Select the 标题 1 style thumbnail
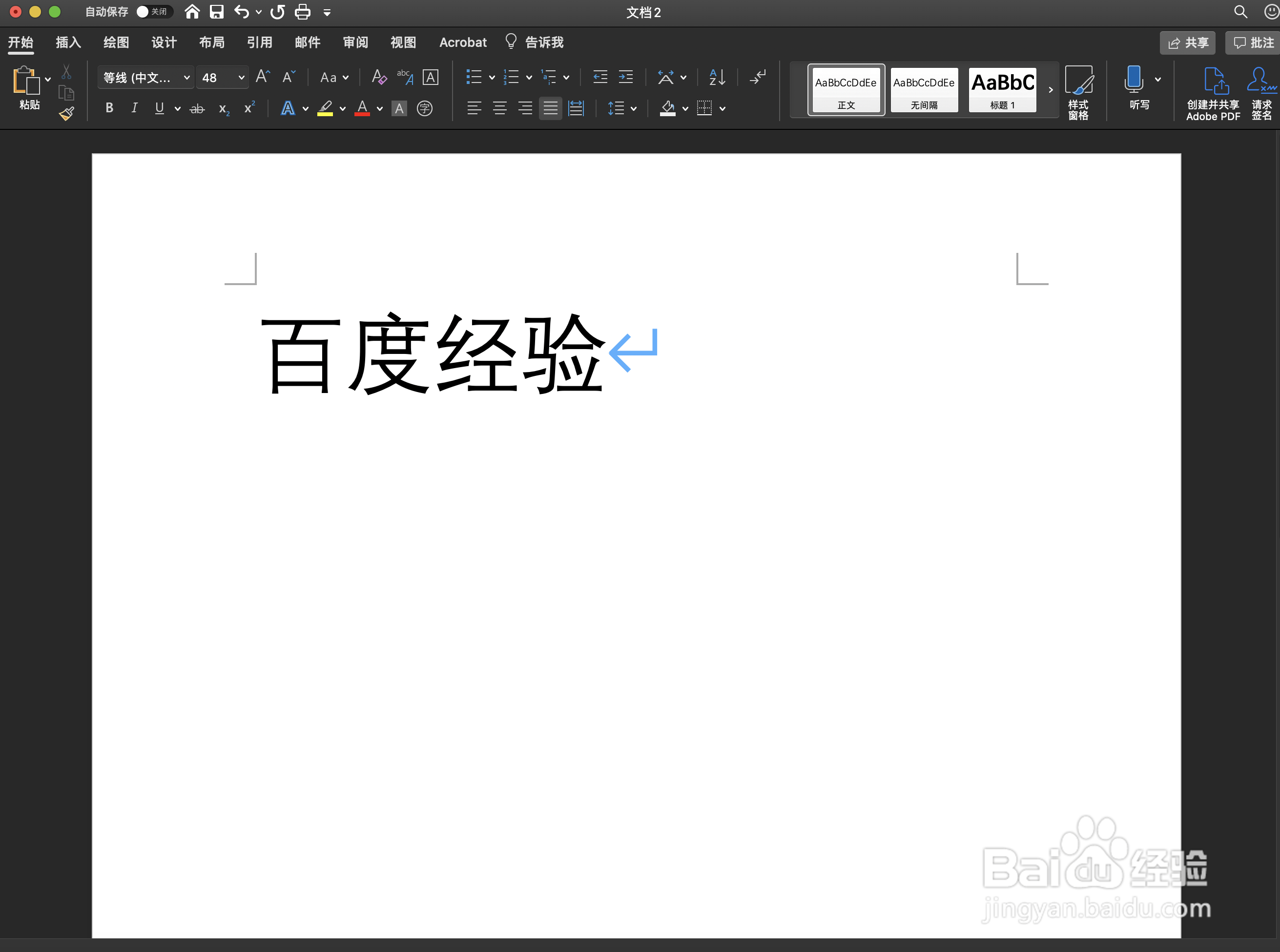1280x952 pixels. point(1002,89)
